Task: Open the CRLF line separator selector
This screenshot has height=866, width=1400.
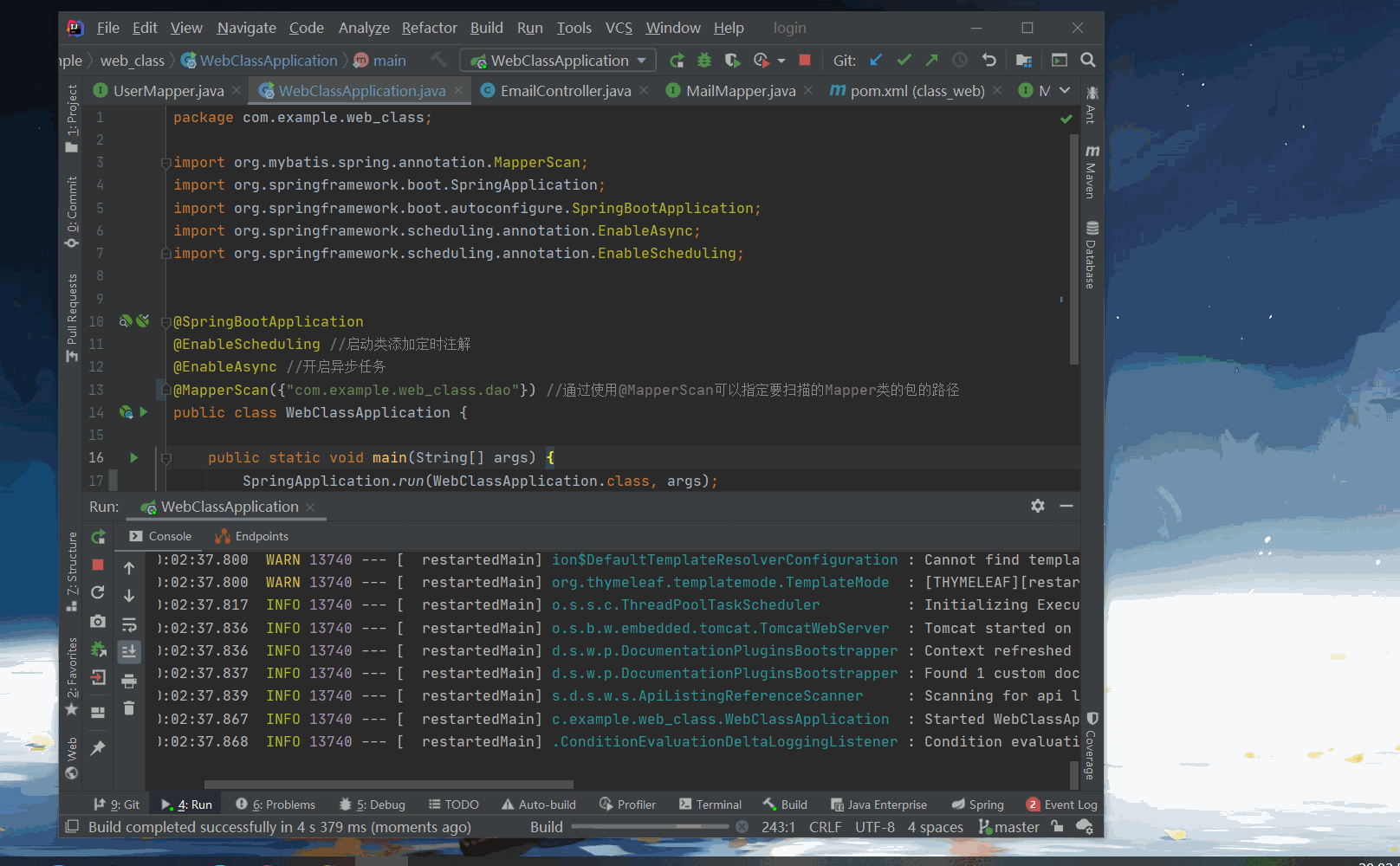Action: coord(825,827)
